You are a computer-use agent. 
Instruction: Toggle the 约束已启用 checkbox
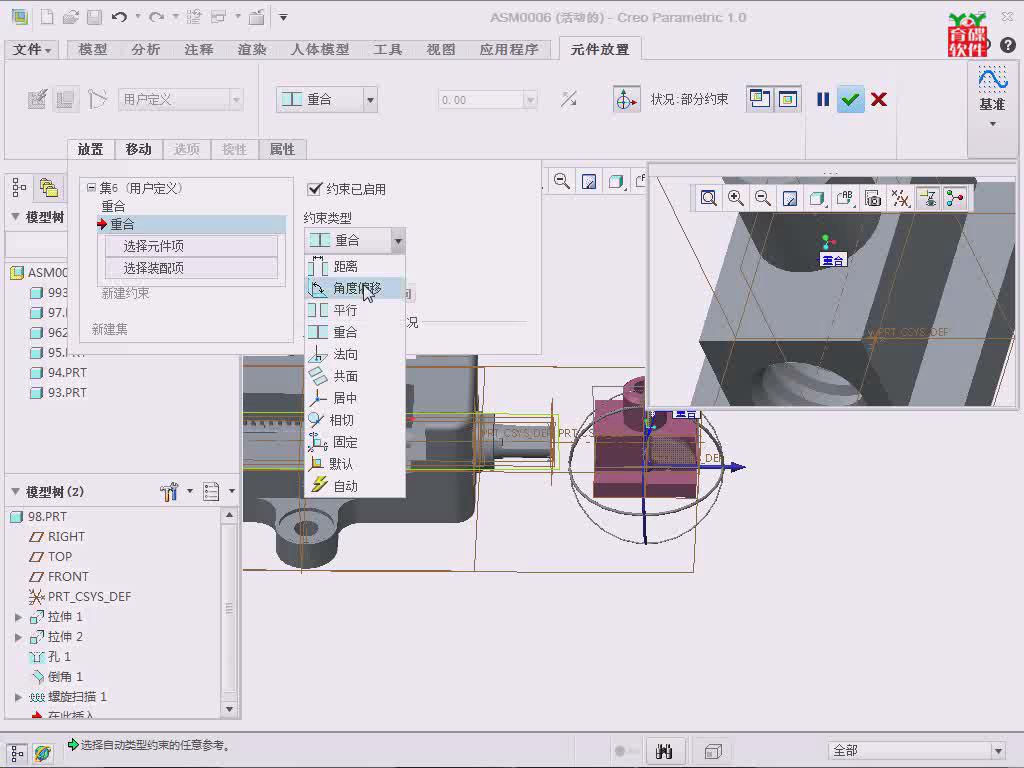(315, 189)
